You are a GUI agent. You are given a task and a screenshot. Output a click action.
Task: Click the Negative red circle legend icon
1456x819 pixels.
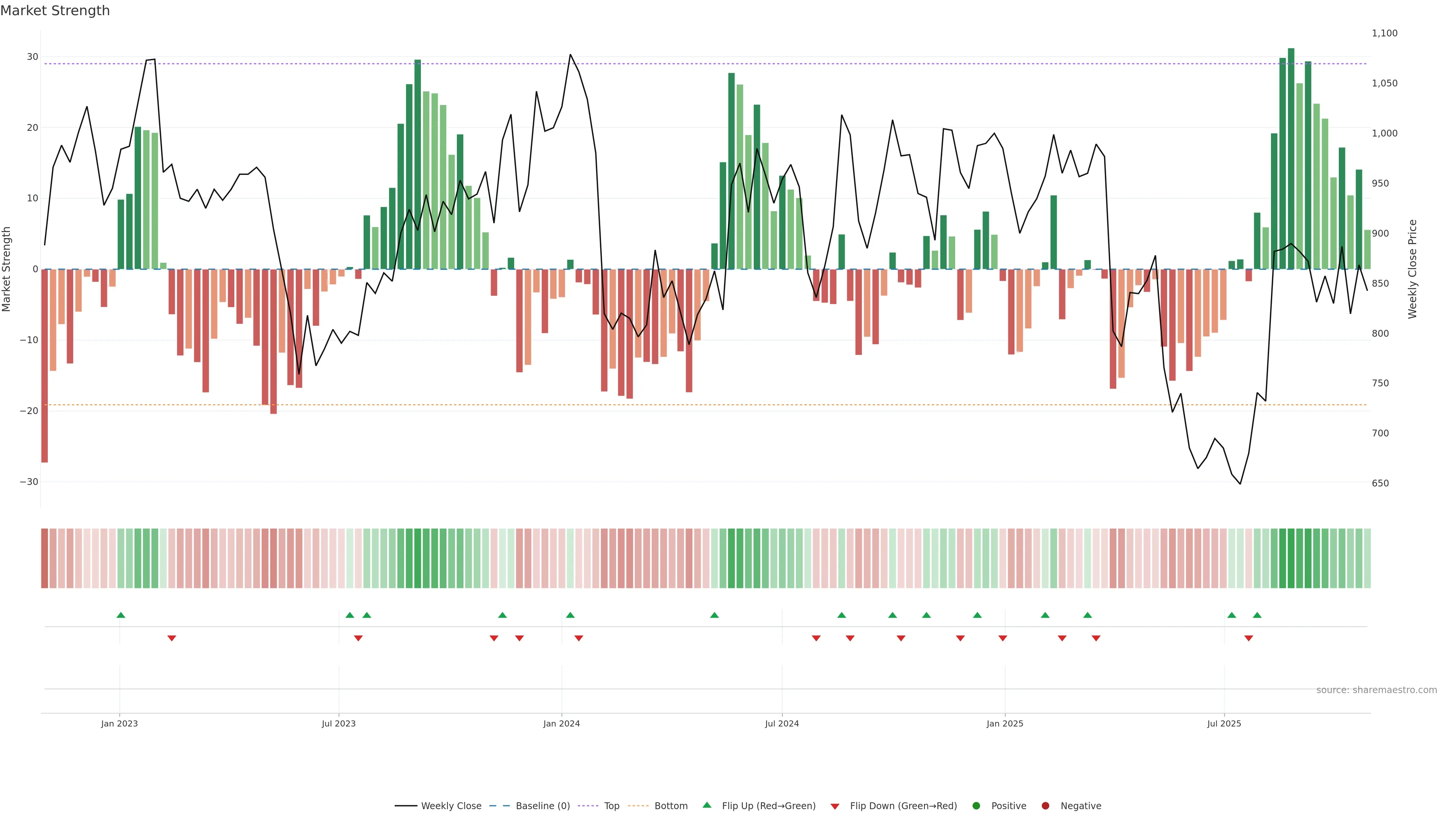click(1045, 806)
